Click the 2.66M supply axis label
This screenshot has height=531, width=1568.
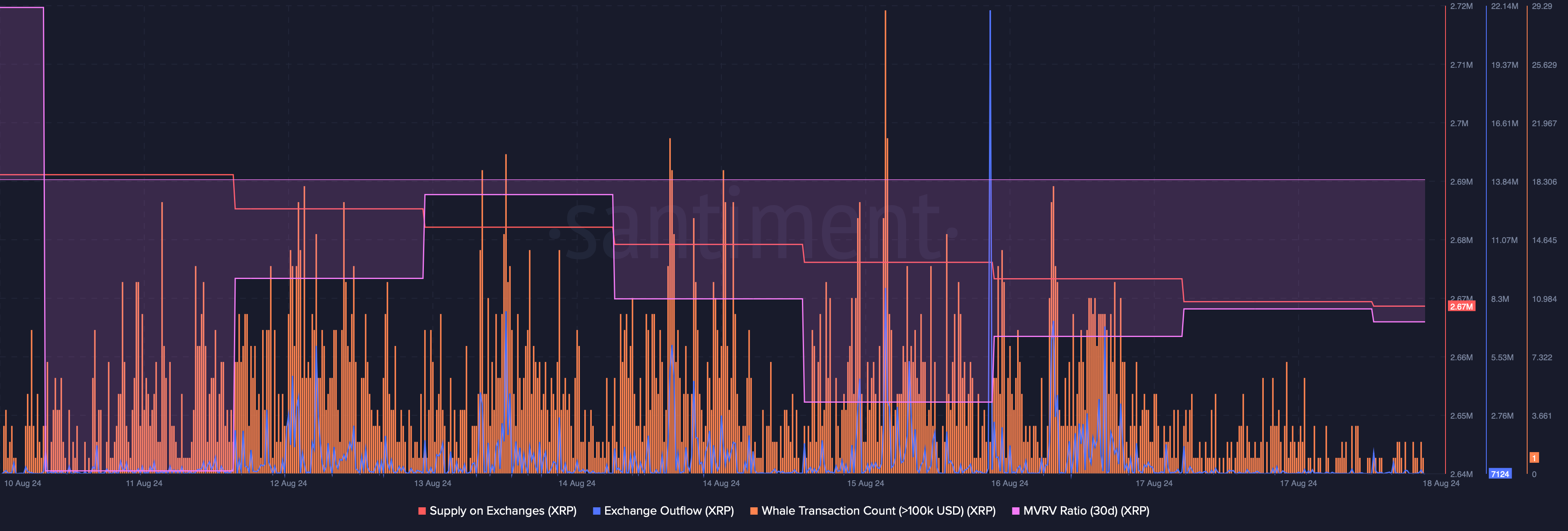[x=1461, y=357]
